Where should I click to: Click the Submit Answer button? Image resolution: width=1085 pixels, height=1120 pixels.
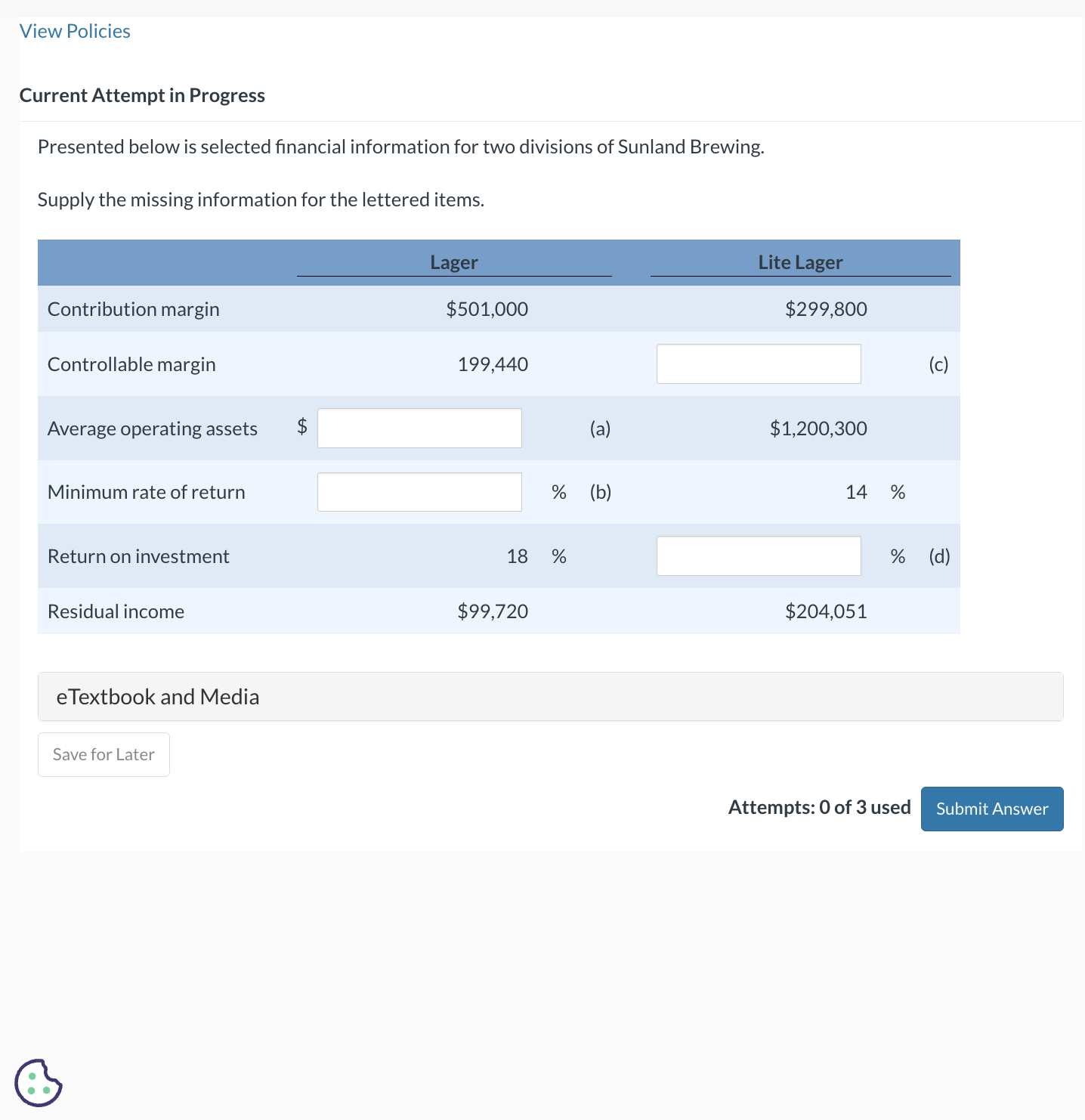pyautogui.click(x=991, y=809)
